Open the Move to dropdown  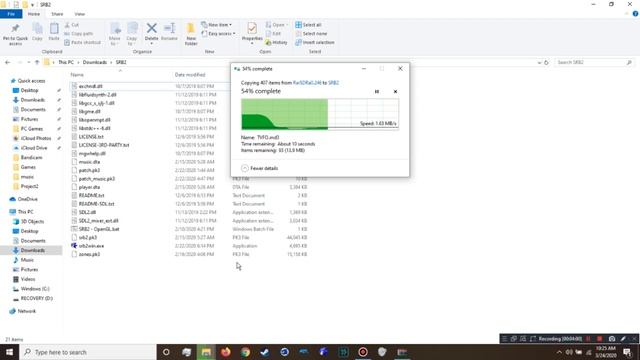(115, 34)
